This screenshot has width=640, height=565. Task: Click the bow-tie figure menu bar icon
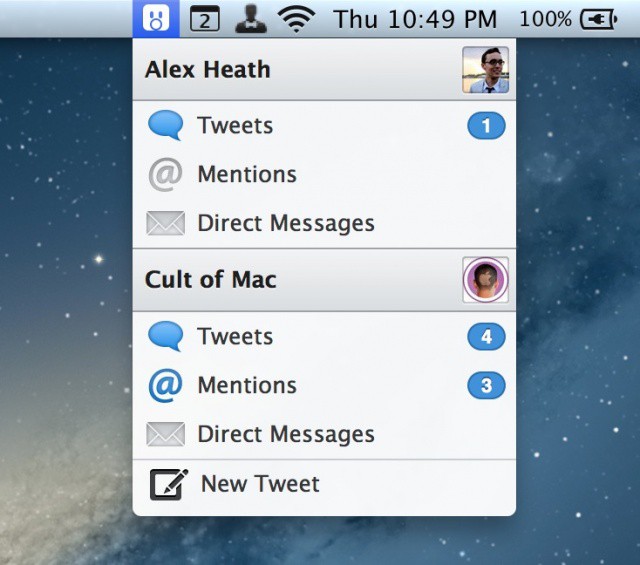pyautogui.click(x=251, y=19)
